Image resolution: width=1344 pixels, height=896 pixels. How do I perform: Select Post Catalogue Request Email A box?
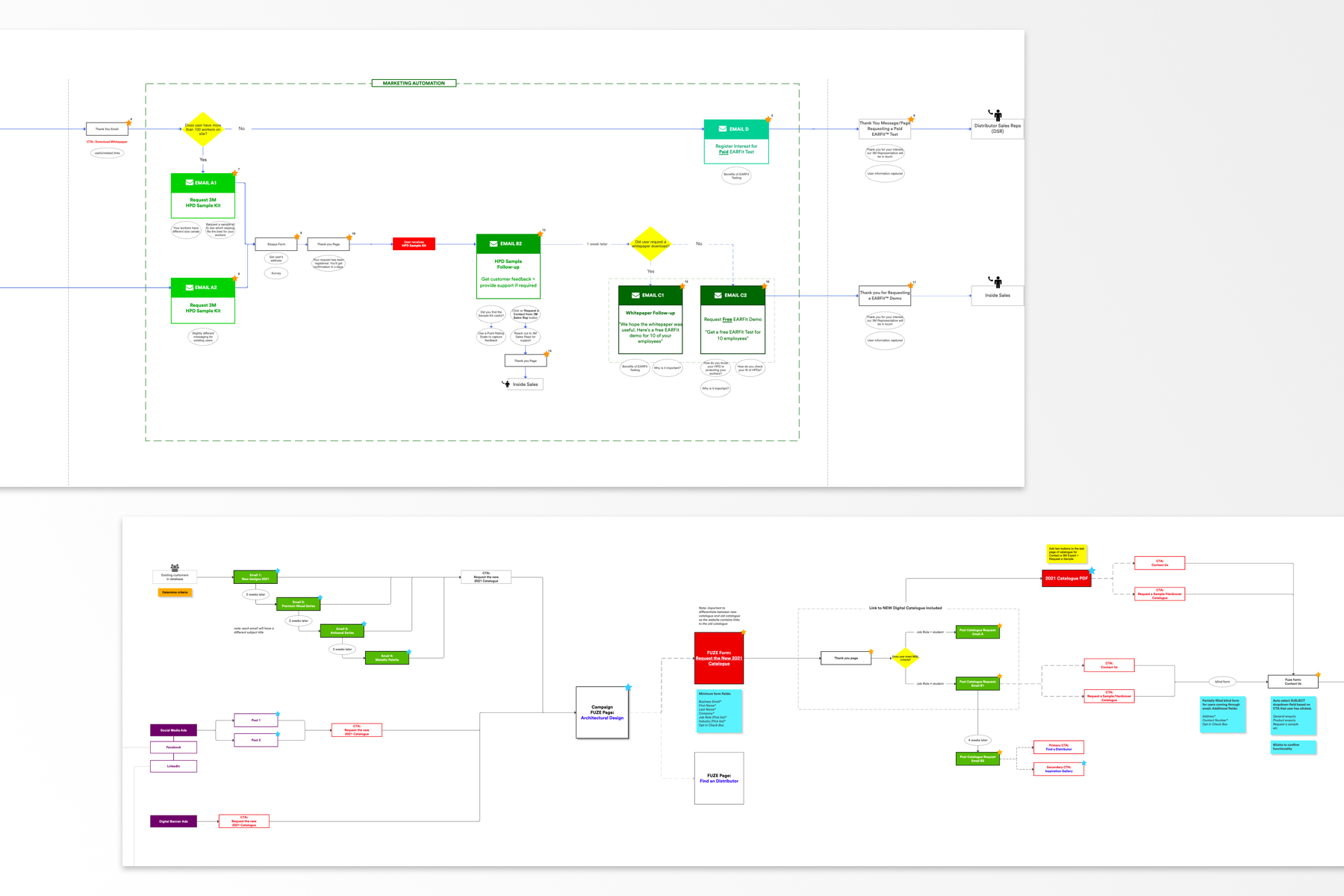[977, 632]
